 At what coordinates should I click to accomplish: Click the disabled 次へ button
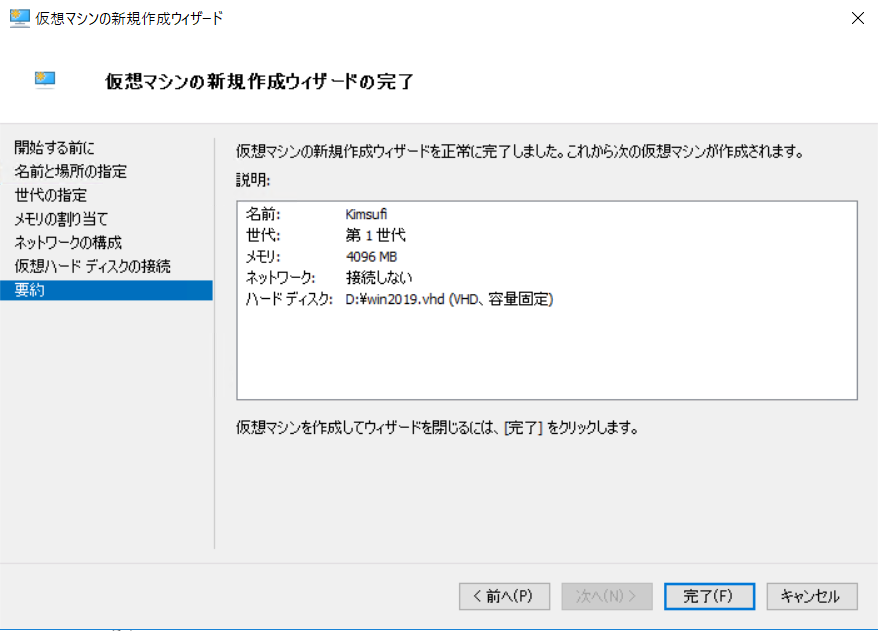click(607, 596)
